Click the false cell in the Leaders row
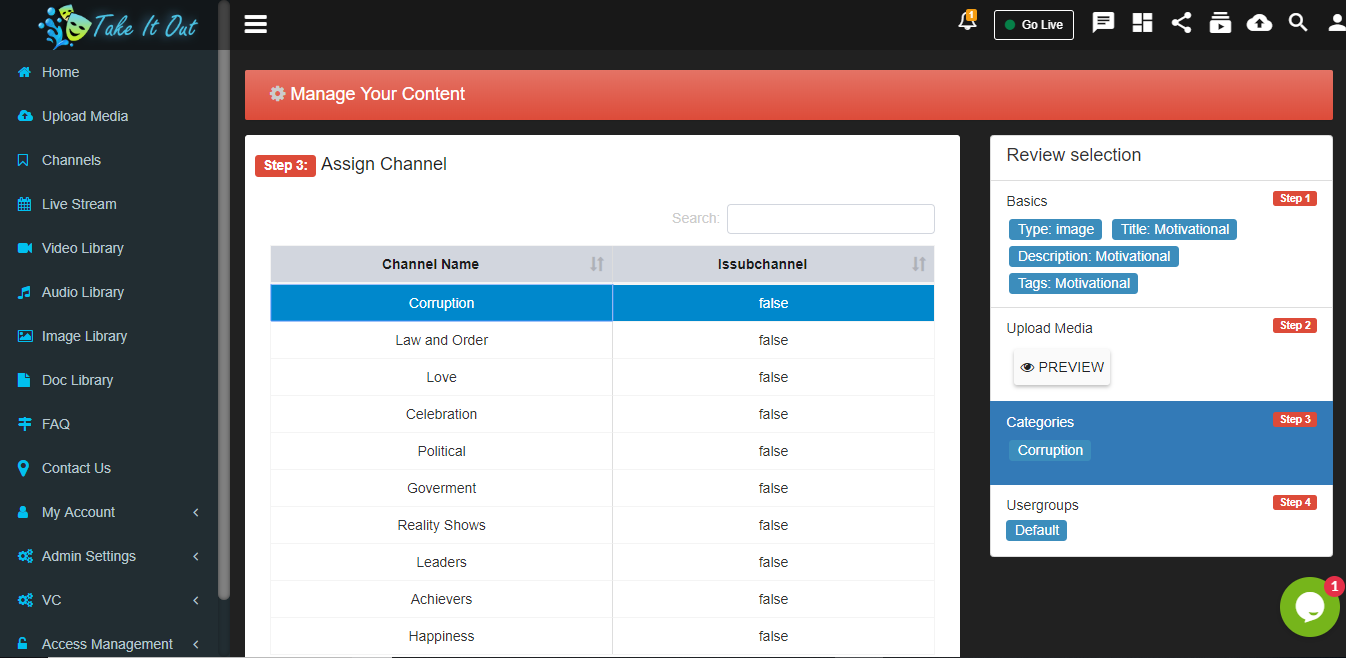Image resolution: width=1346 pixels, height=658 pixels. click(x=773, y=562)
